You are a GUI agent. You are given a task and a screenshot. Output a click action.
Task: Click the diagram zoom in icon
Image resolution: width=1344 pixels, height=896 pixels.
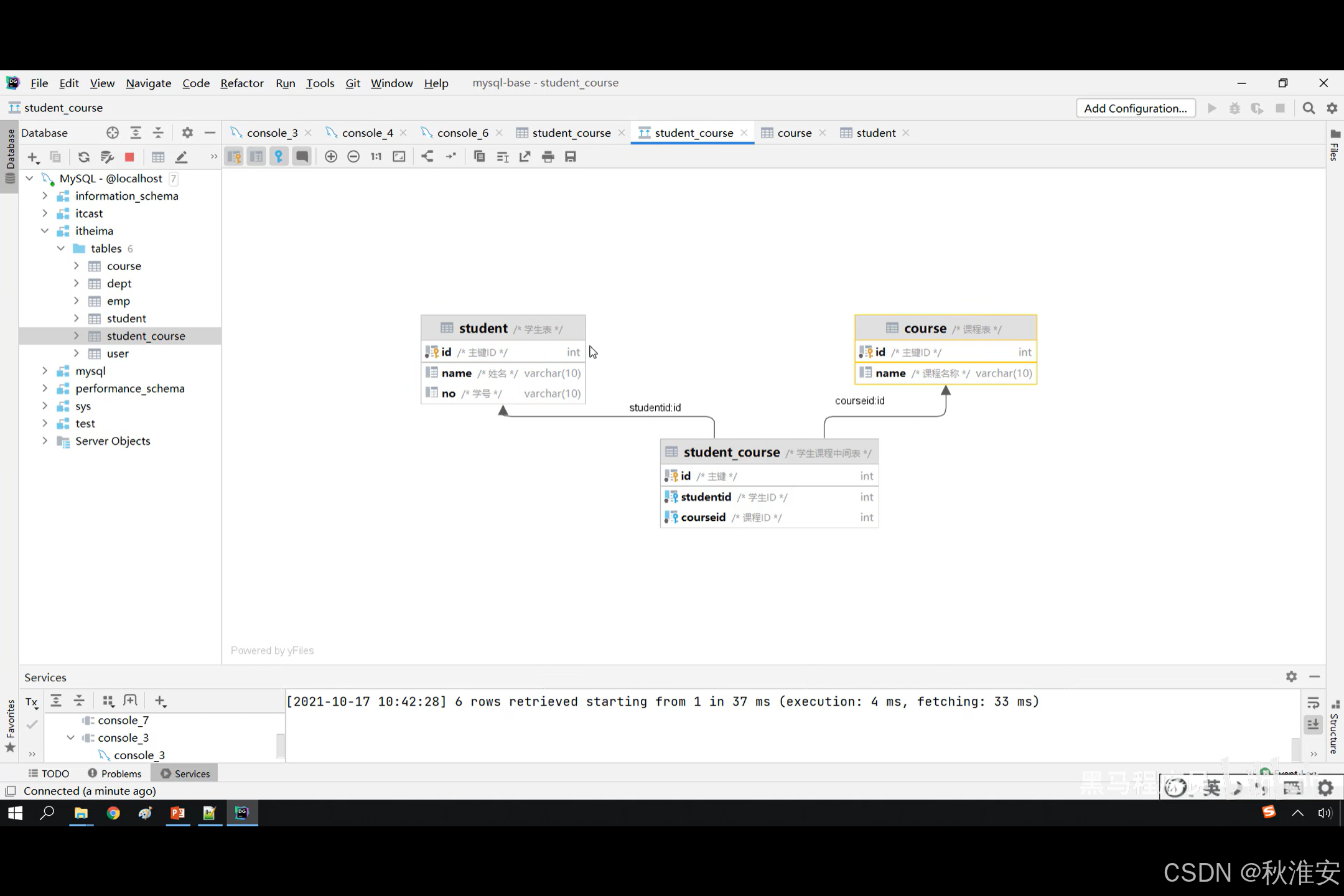(x=331, y=157)
